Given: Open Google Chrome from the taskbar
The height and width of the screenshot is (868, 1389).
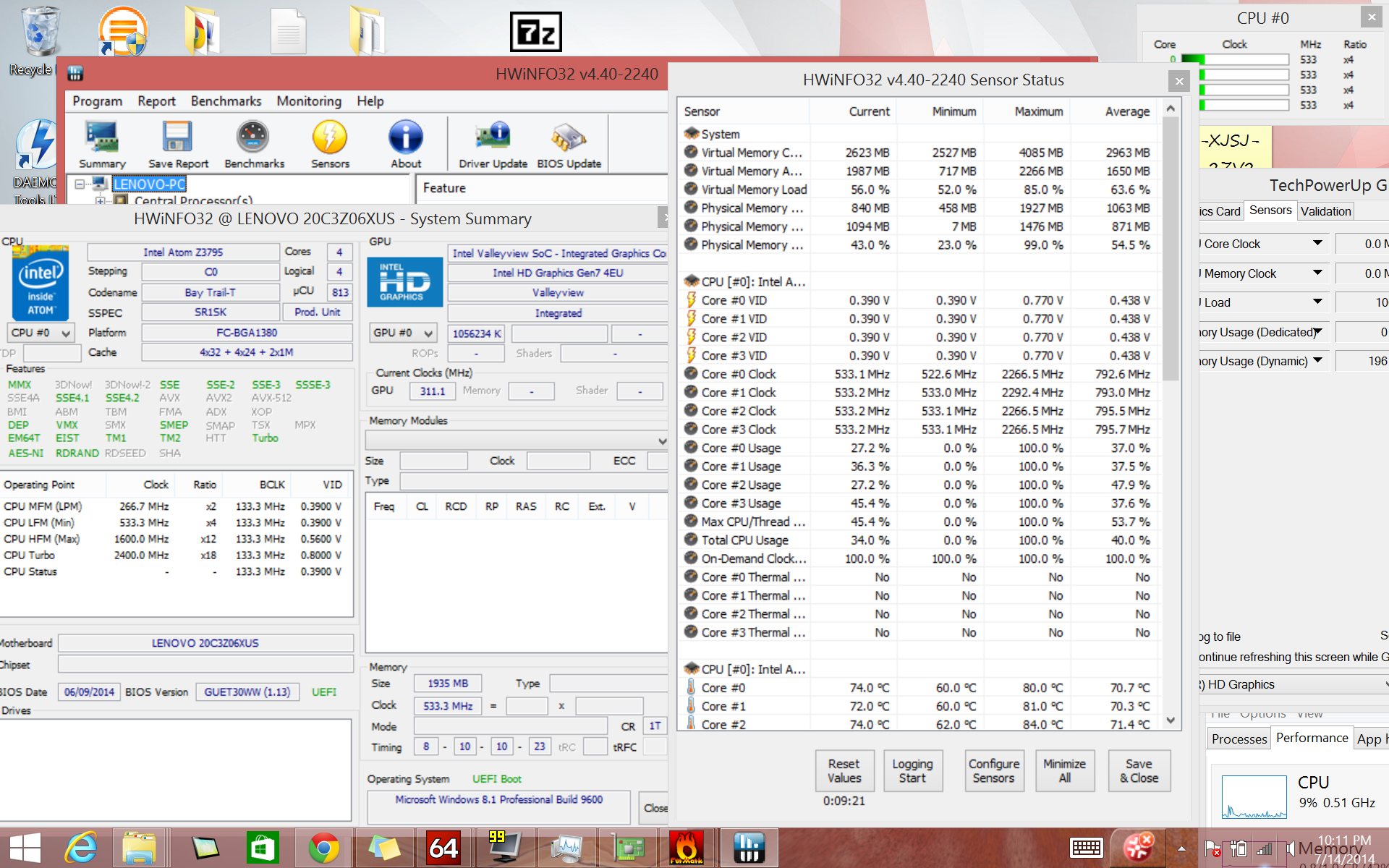Looking at the screenshot, I should pos(323,848).
